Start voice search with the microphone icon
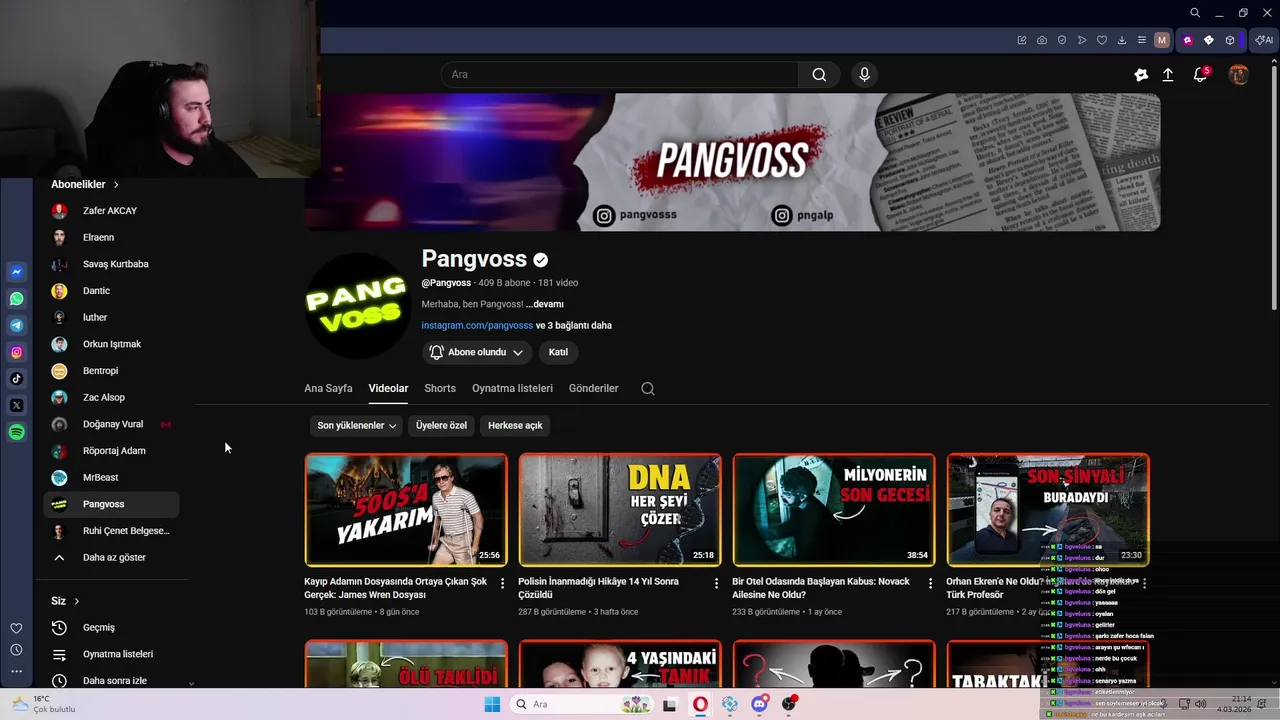The width and height of the screenshot is (1280, 720). click(865, 74)
